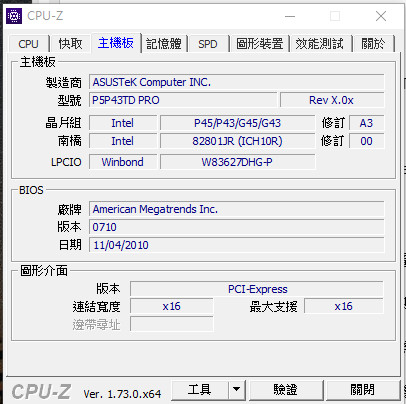
Task: Select southbridge value 82801JR (ICH10R)
Action: point(238,141)
